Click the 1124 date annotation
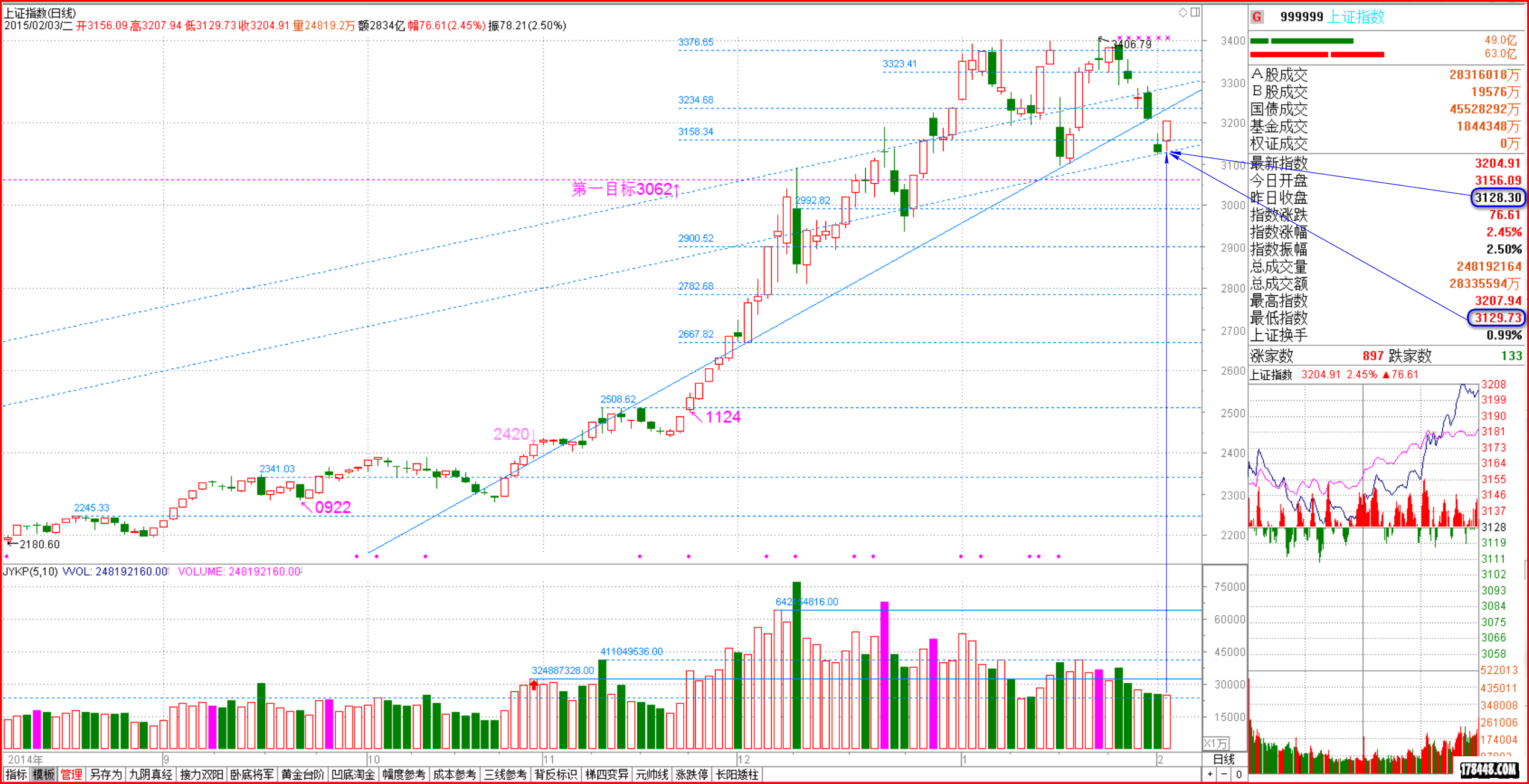This screenshot has height=784, width=1529. (723, 417)
